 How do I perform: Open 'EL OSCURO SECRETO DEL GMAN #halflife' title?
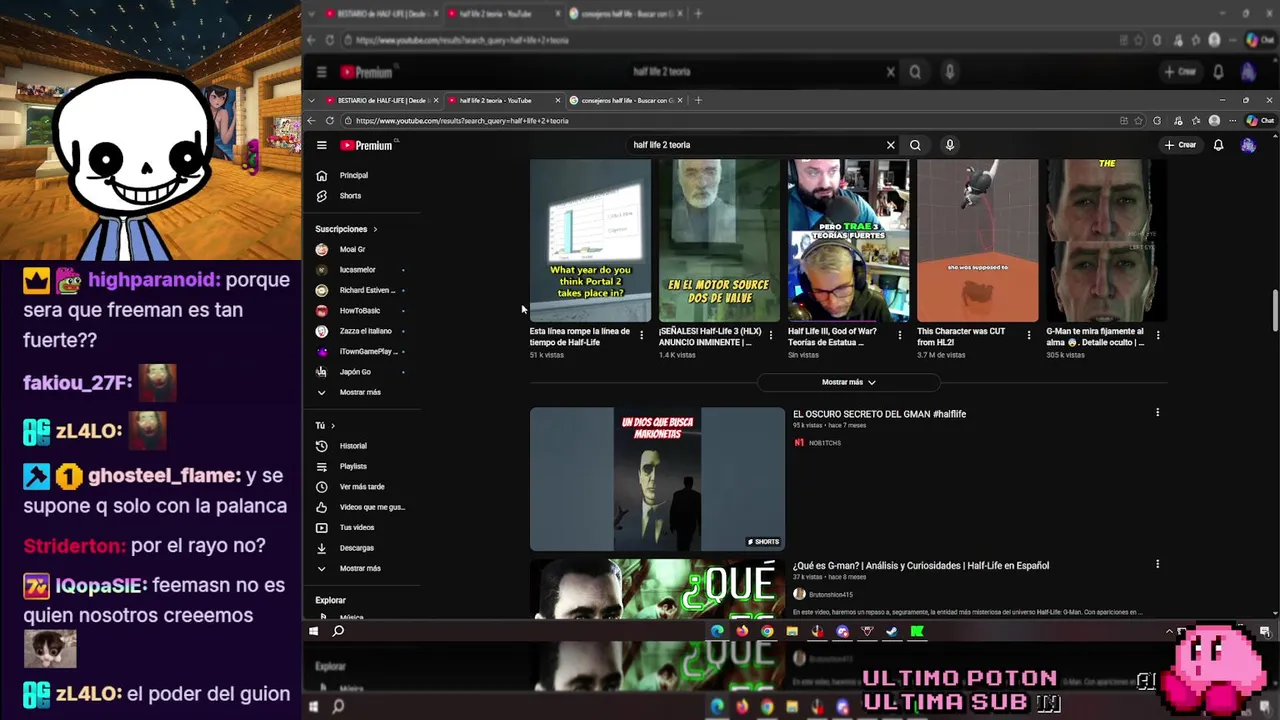[879, 414]
